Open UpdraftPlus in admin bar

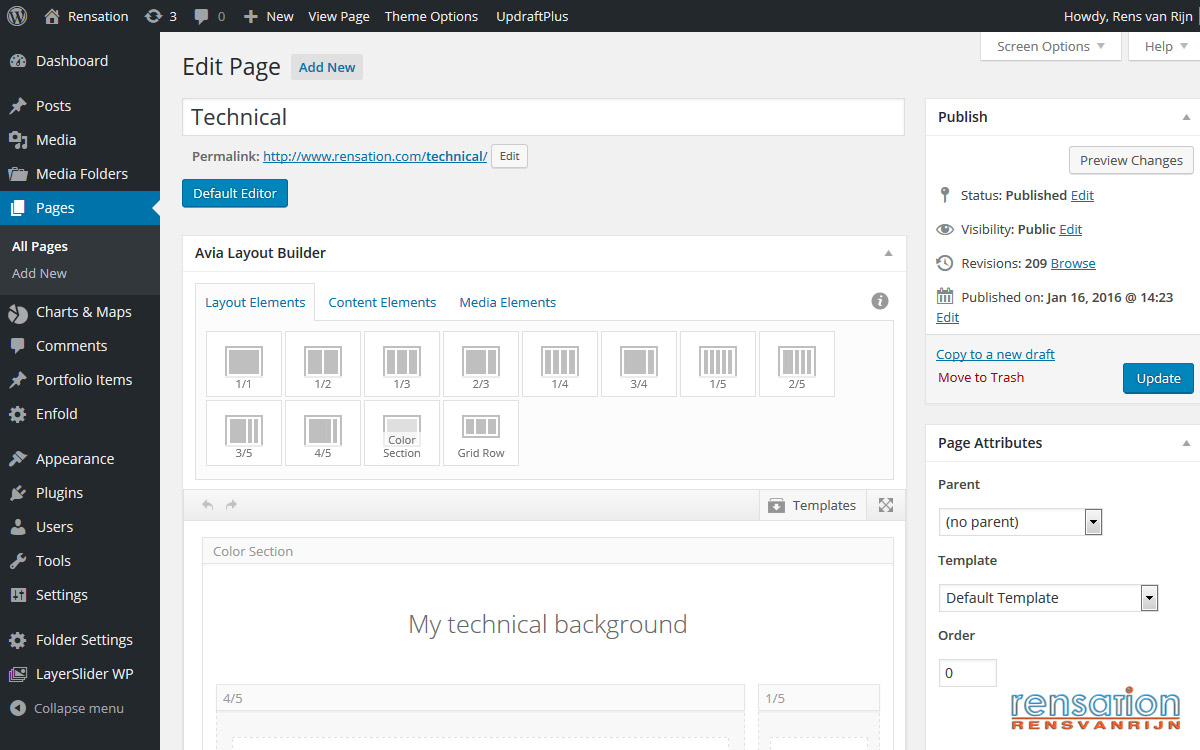[533, 16]
